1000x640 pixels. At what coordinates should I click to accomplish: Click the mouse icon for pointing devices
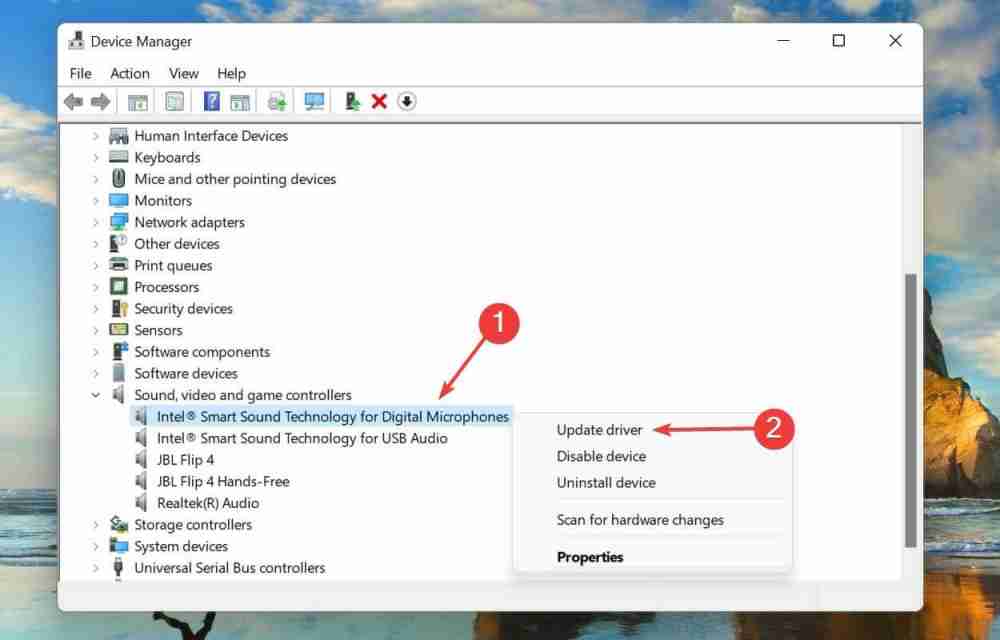(x=119, y=178)
